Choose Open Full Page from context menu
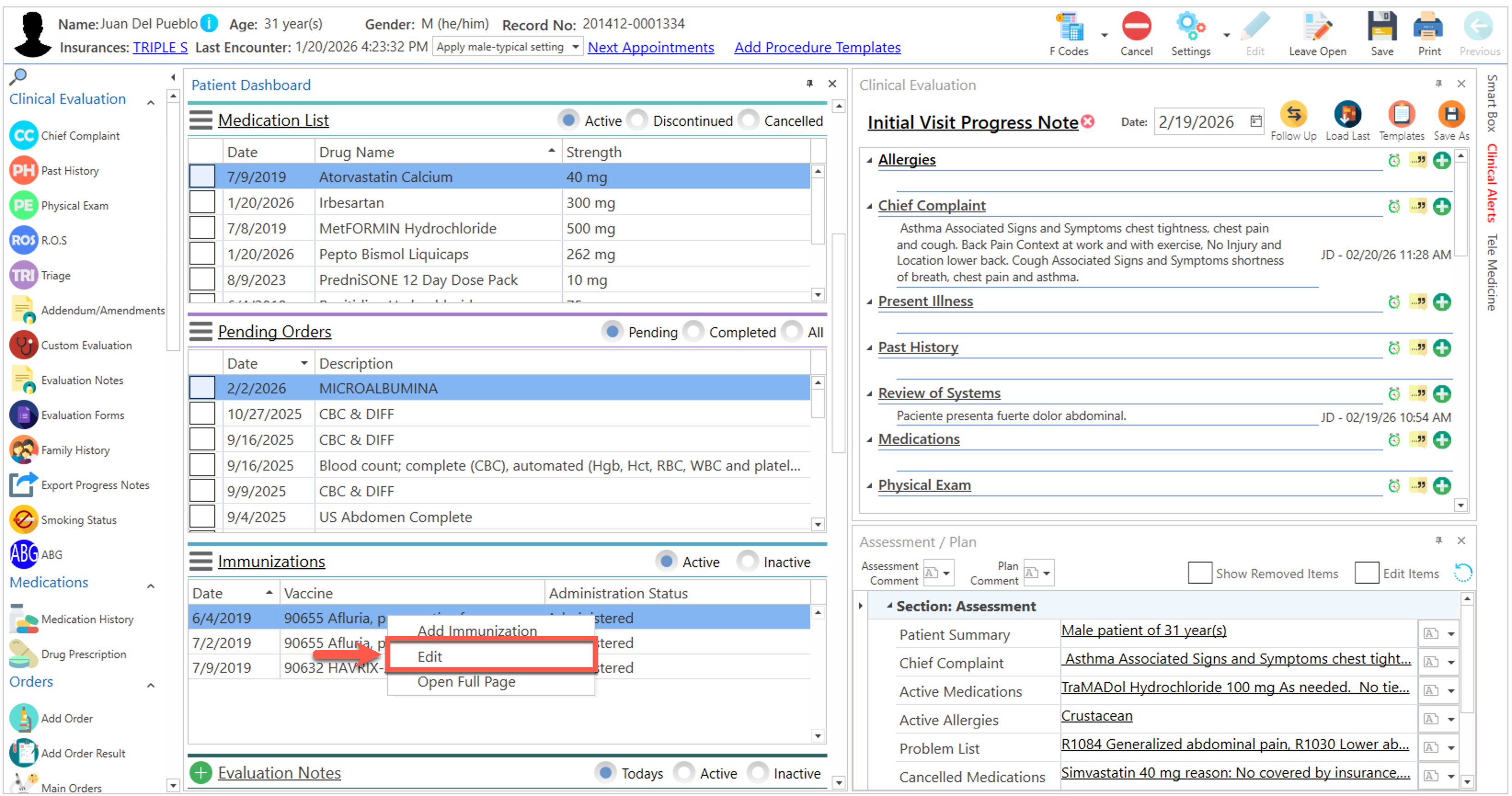 click(x=466, y=682)
